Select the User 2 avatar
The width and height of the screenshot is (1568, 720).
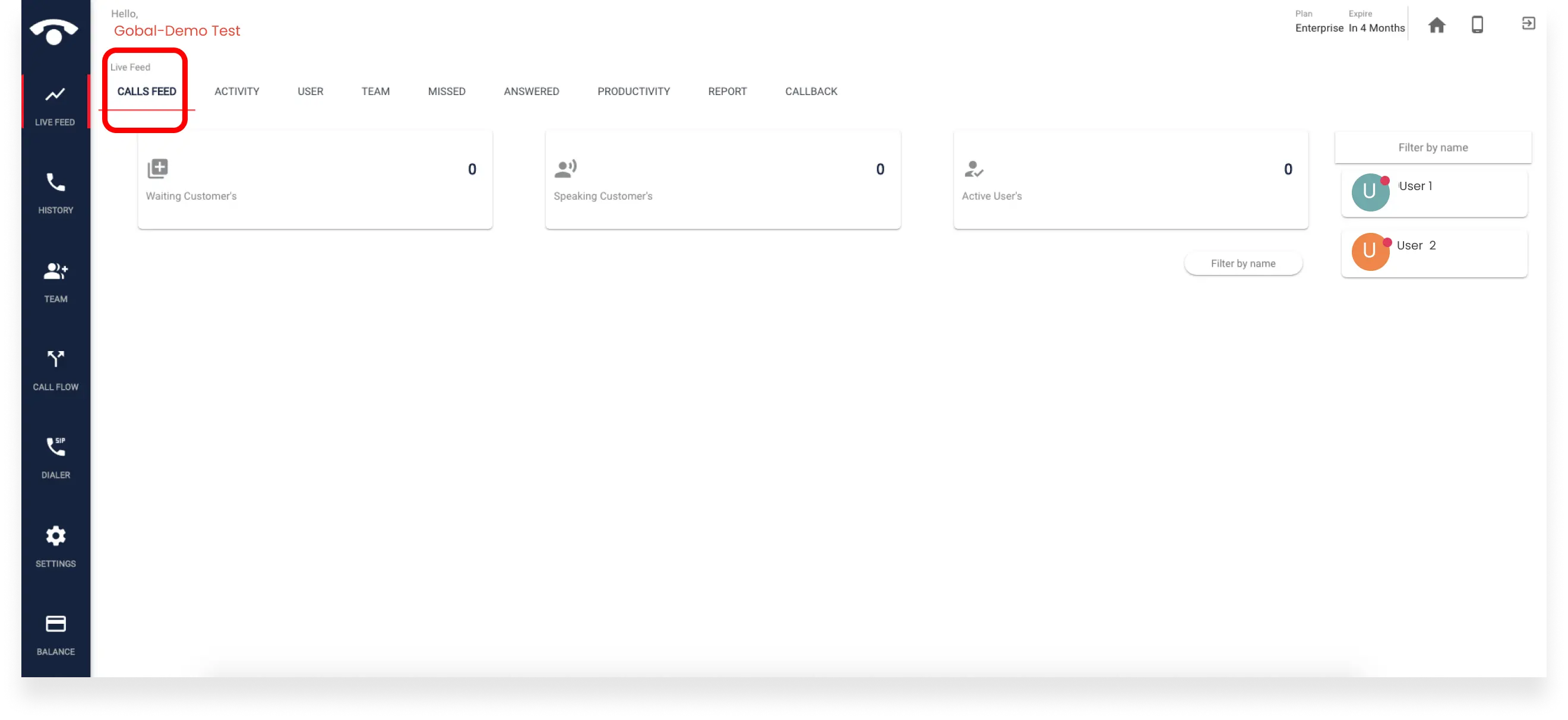[x=1370, y=251]
